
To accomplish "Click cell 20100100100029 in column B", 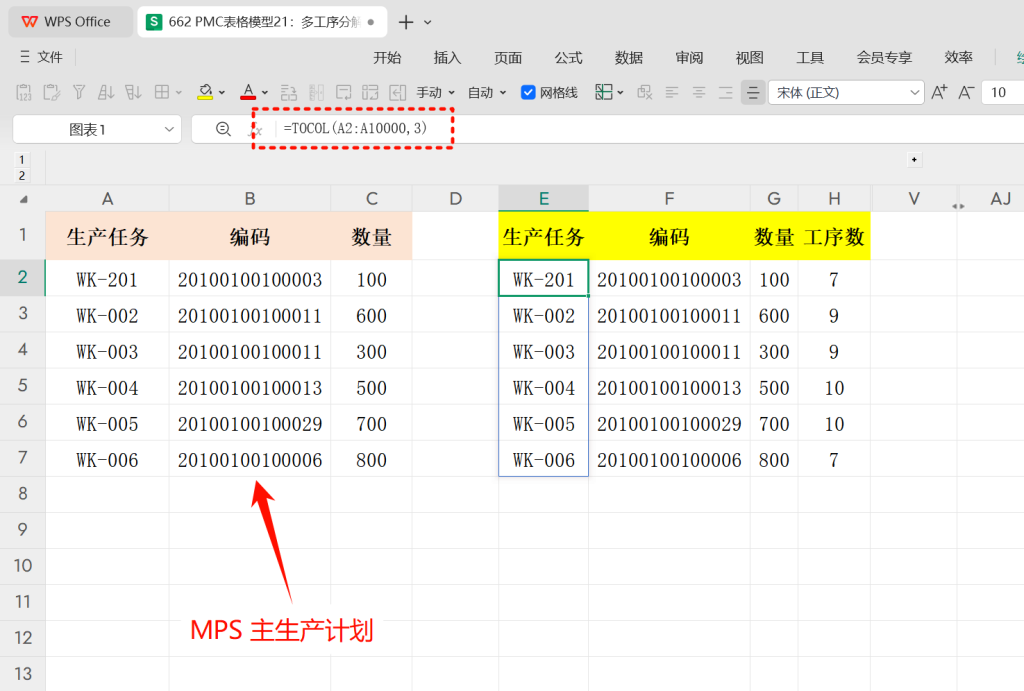I will coord(250,424).
